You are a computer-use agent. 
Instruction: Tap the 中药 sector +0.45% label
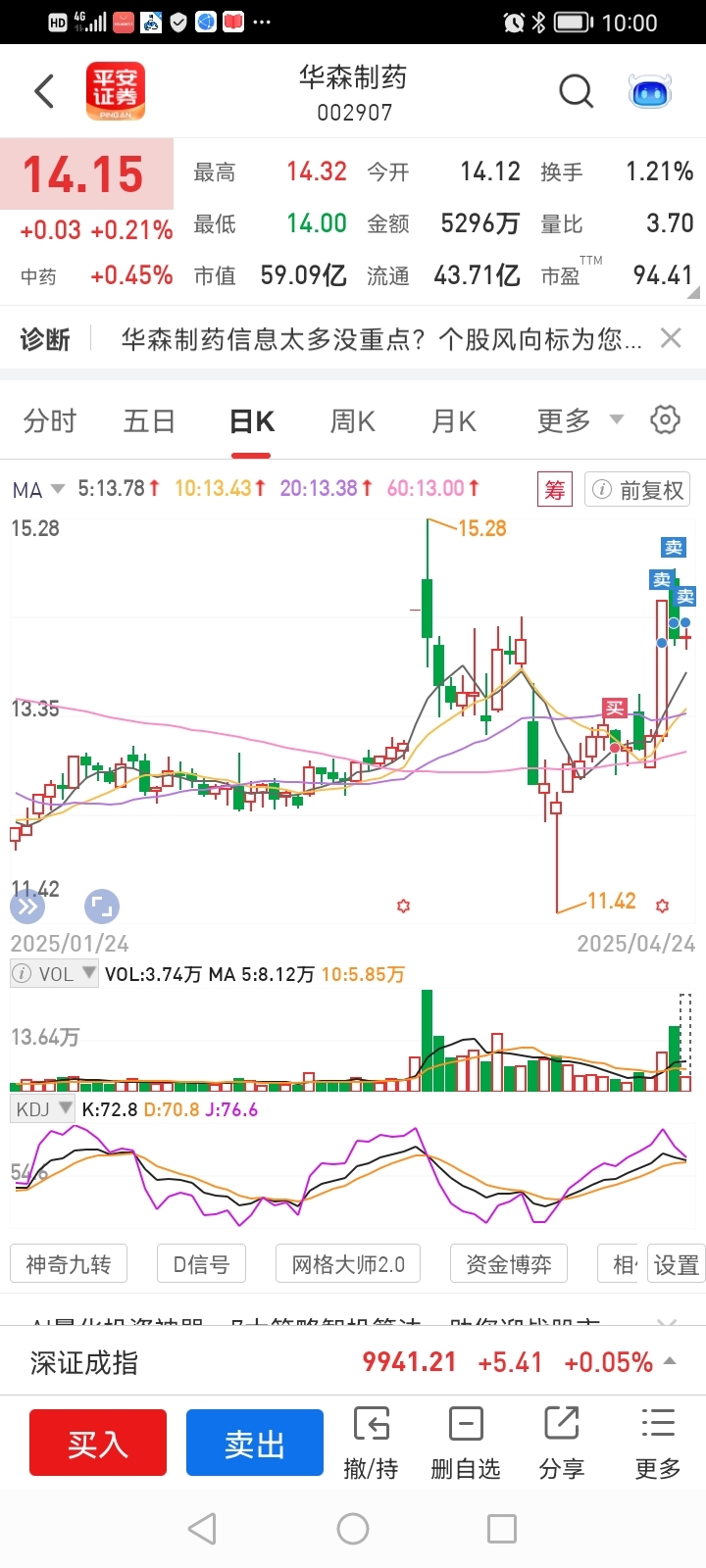[96, 276]
